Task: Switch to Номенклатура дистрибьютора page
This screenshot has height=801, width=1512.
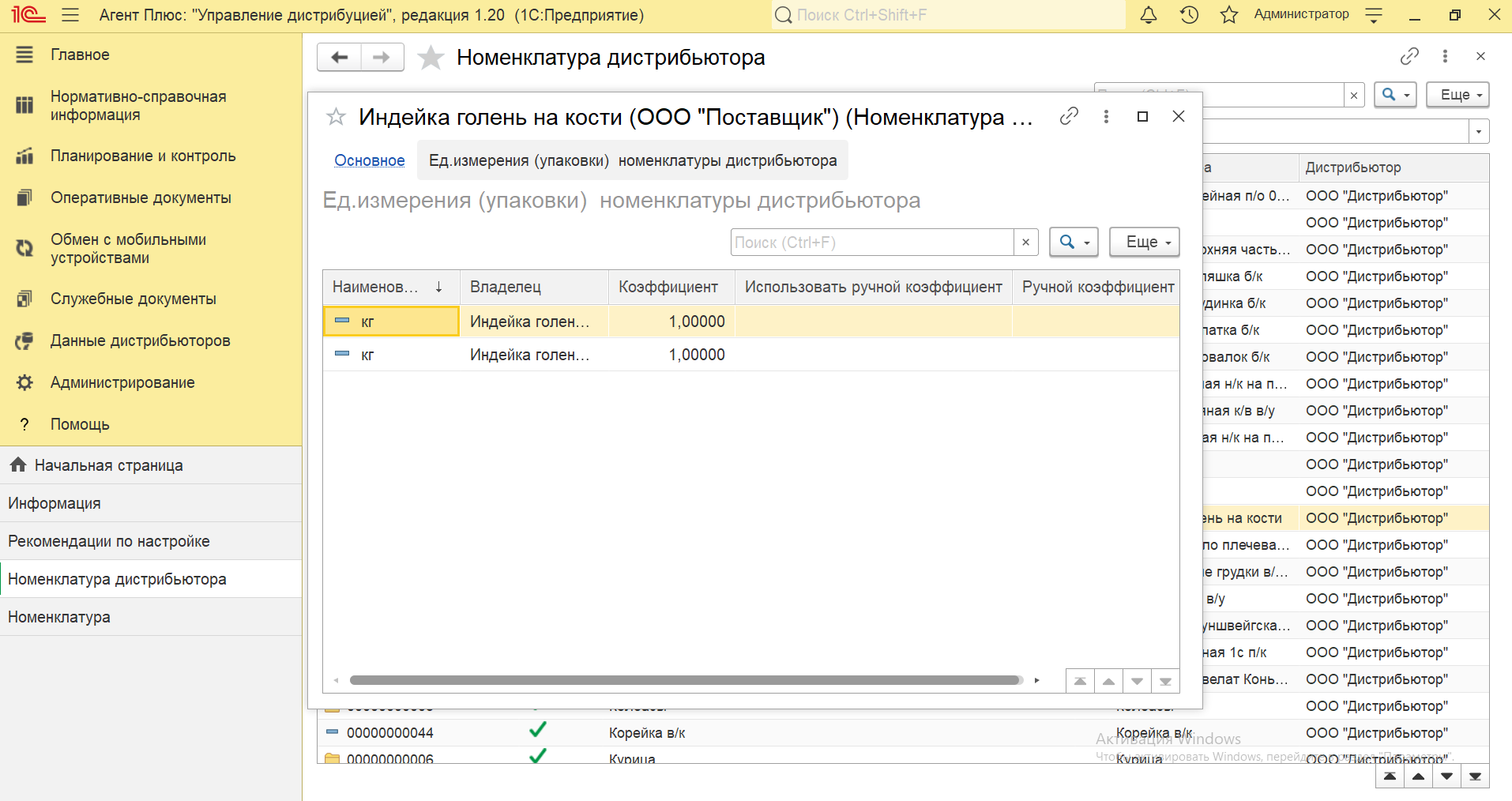Action: click(x=151, y=579)
